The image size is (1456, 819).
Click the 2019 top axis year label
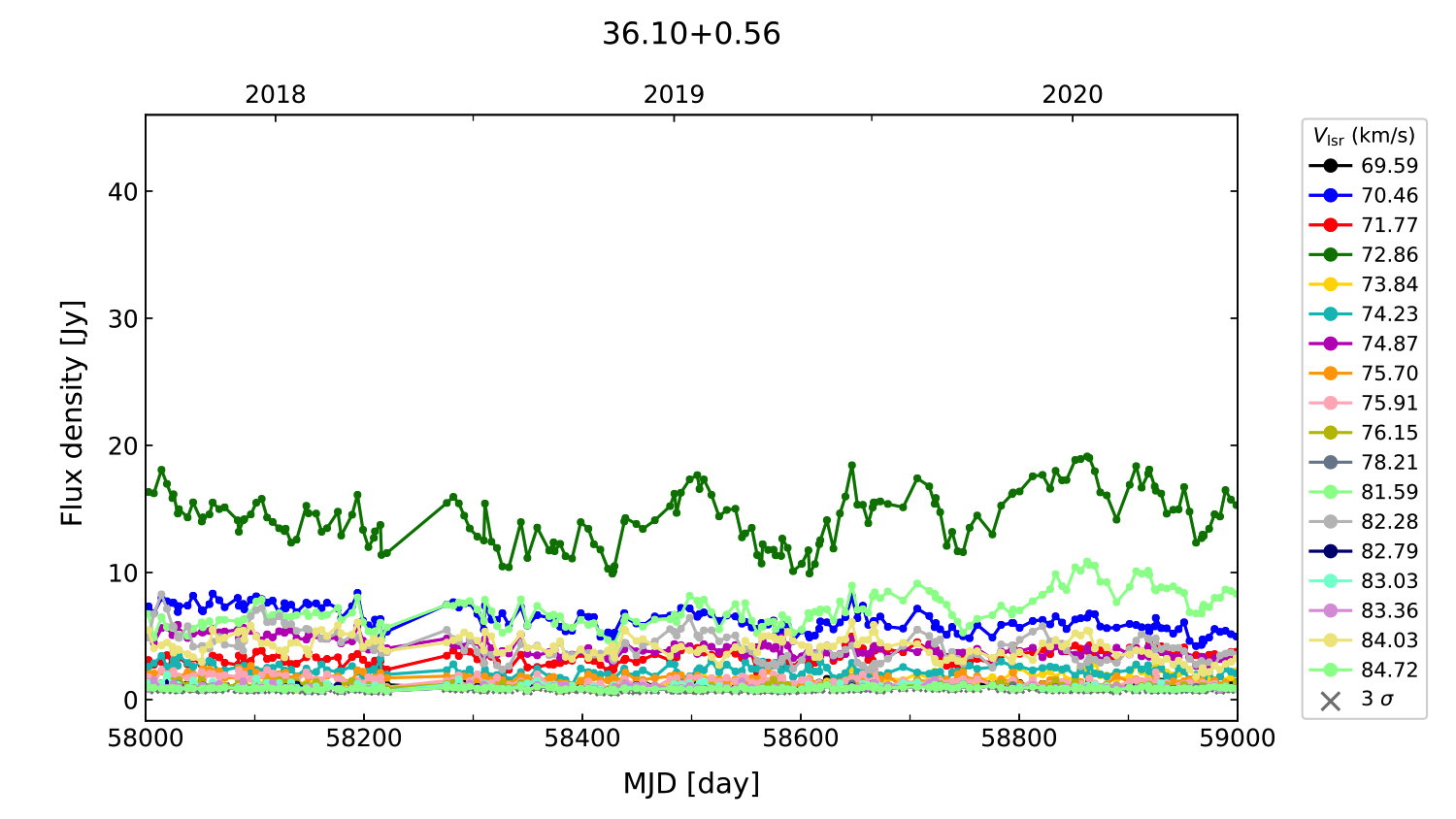pos(674,94)
